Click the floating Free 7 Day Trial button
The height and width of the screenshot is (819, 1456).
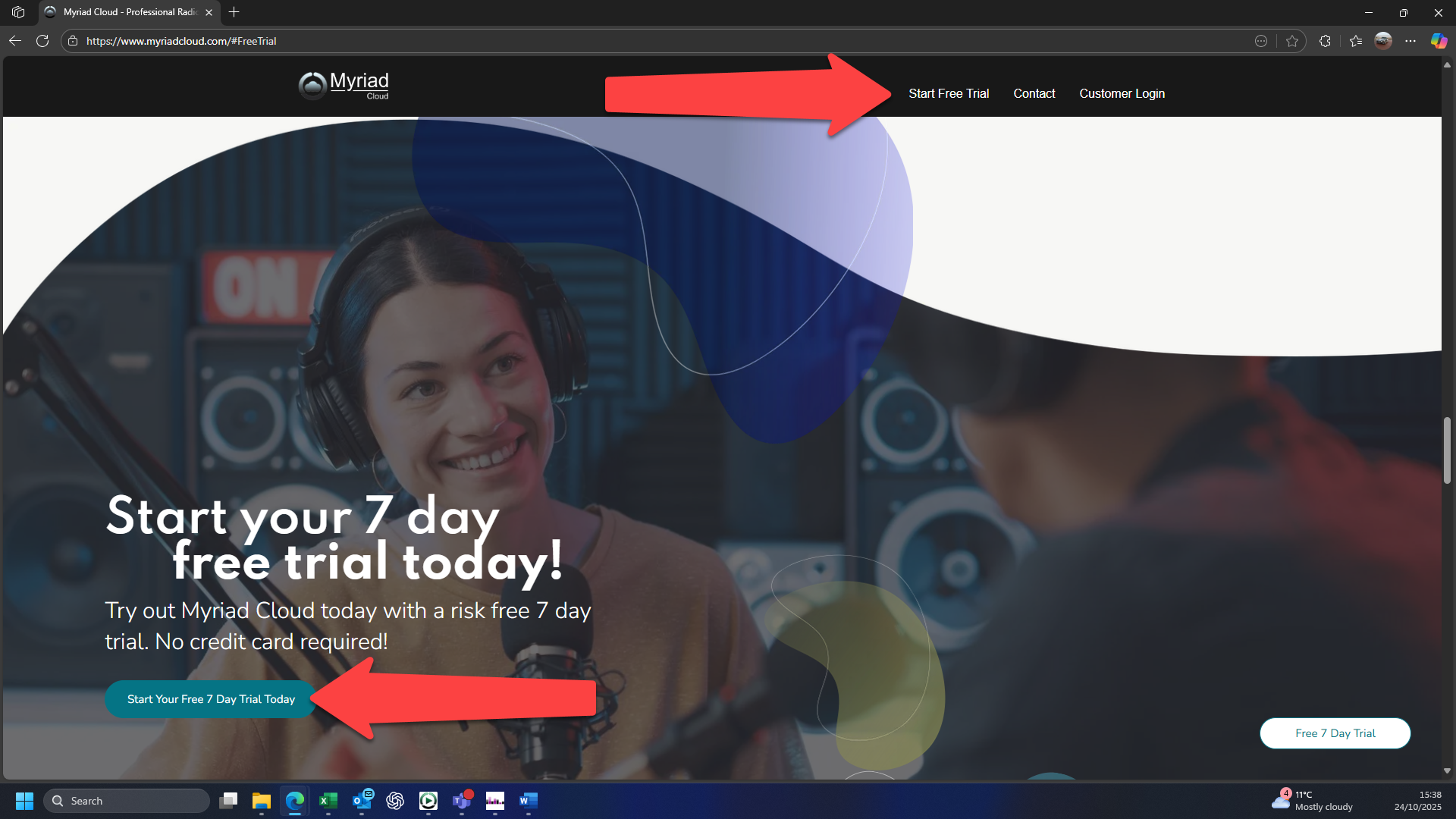click(1335, 733)
